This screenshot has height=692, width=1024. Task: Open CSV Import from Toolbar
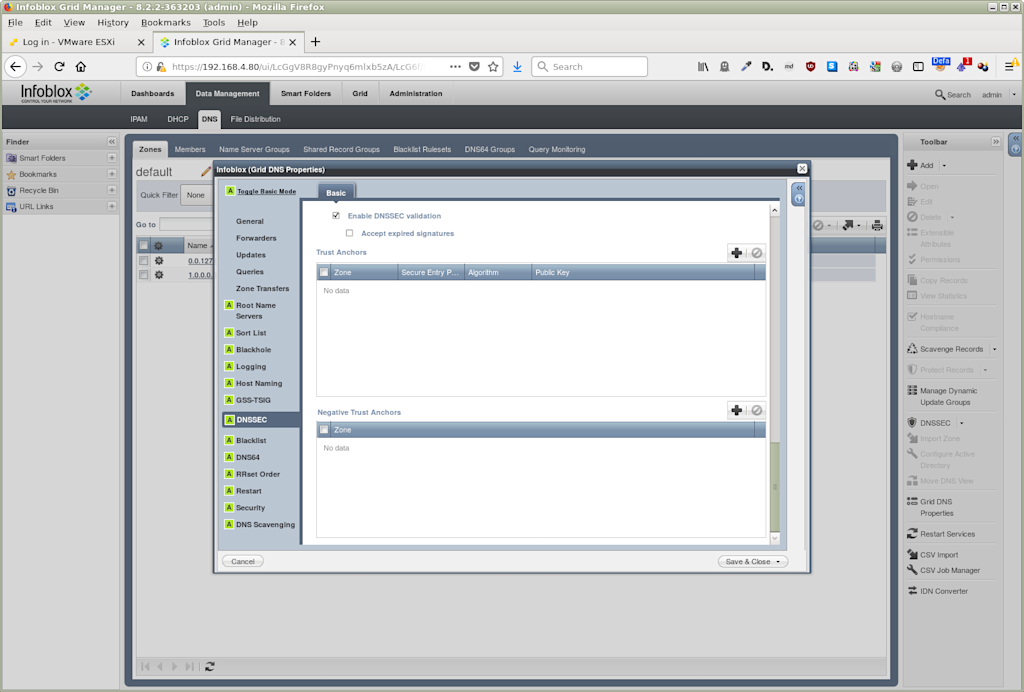tap(939, 555)
